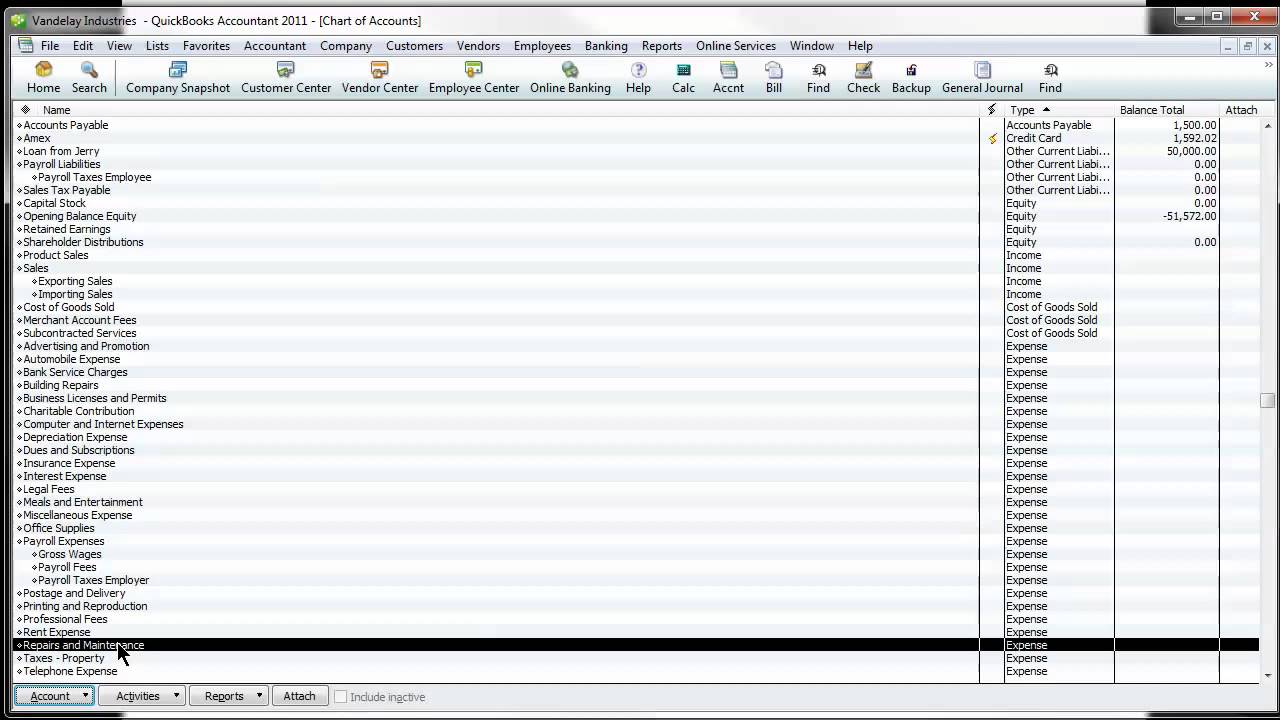Open the Accountant menu
The image size is (1280, 720).
[275, 46]
